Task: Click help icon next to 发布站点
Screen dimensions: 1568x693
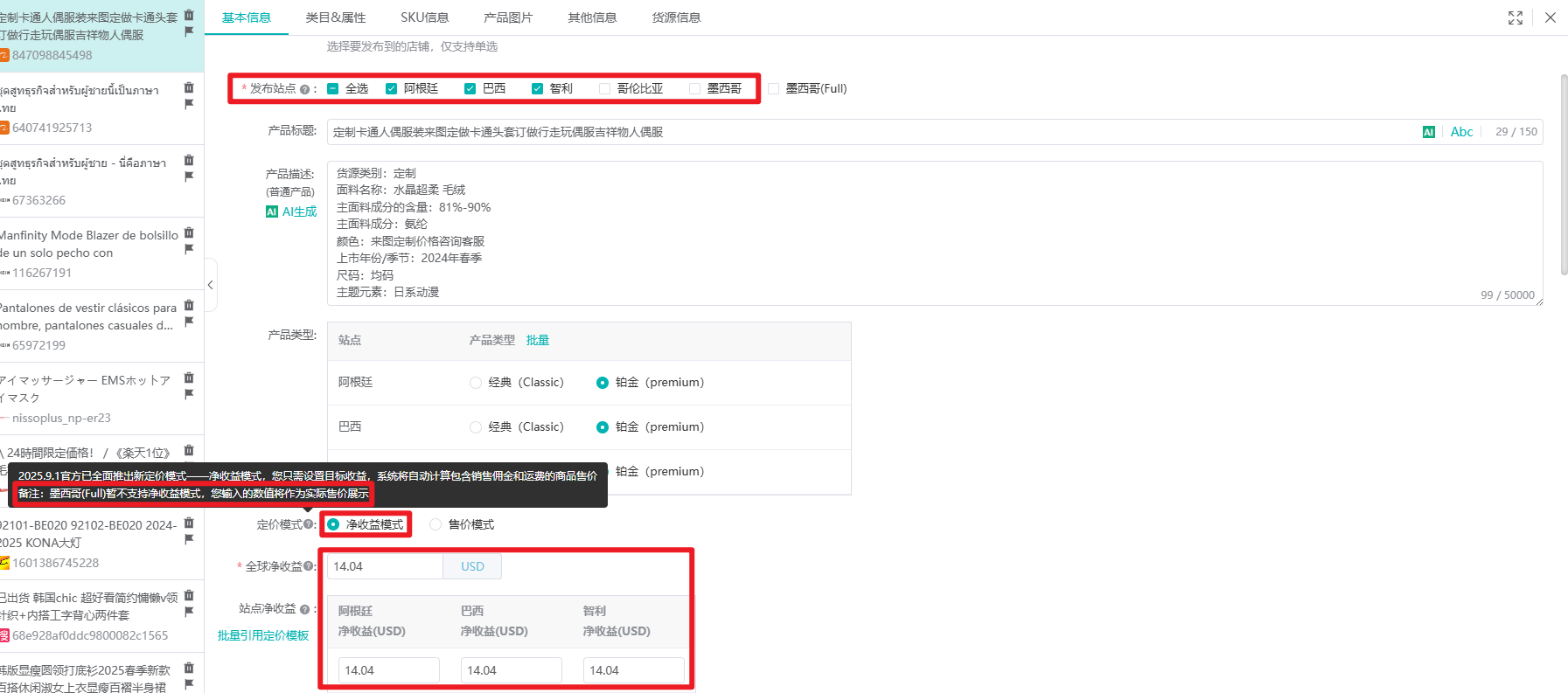Action: pyautogui.click(x=304, y=89)
